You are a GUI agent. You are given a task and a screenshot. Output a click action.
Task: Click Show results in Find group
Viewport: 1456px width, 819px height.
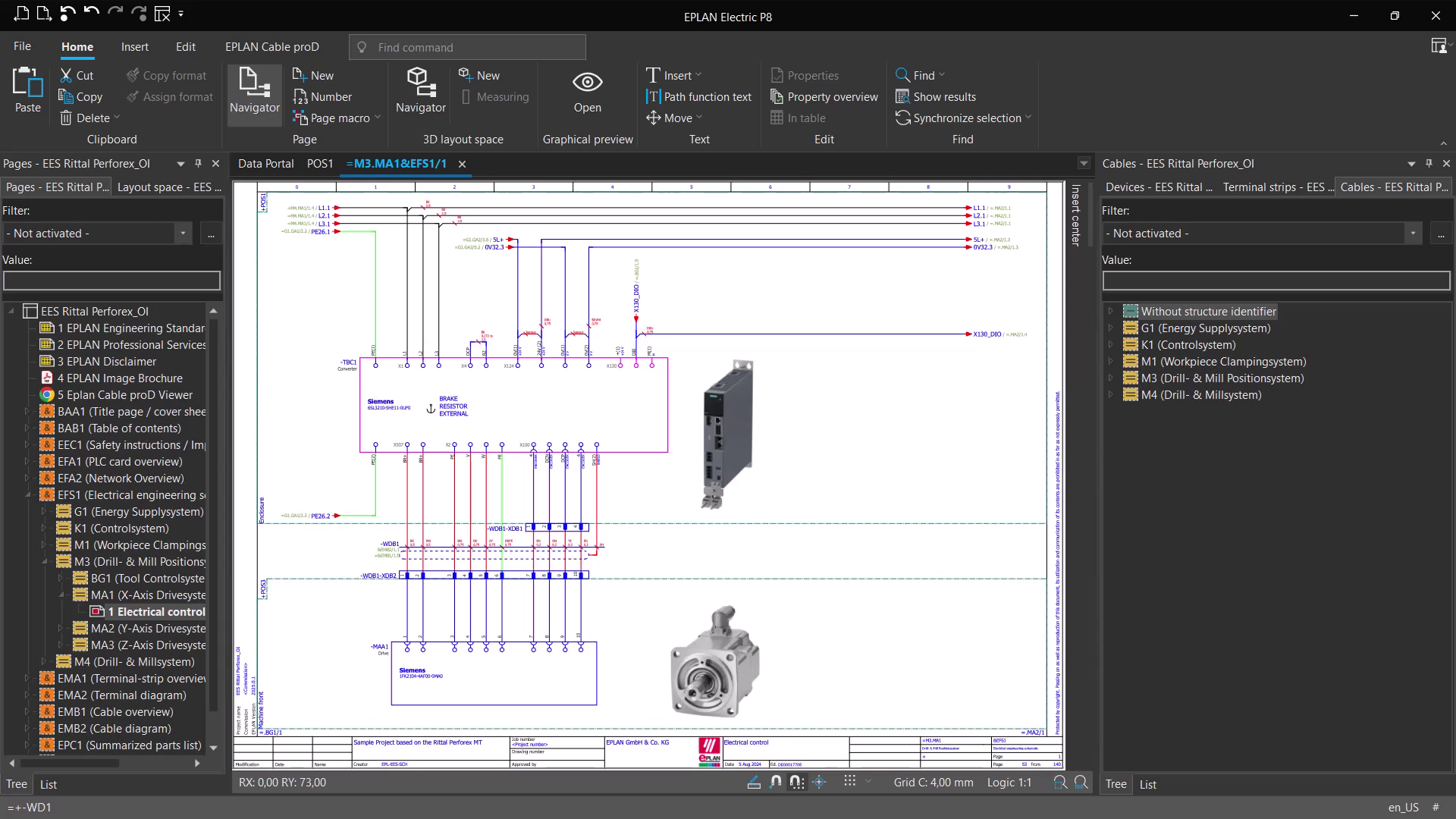[944, 97]
